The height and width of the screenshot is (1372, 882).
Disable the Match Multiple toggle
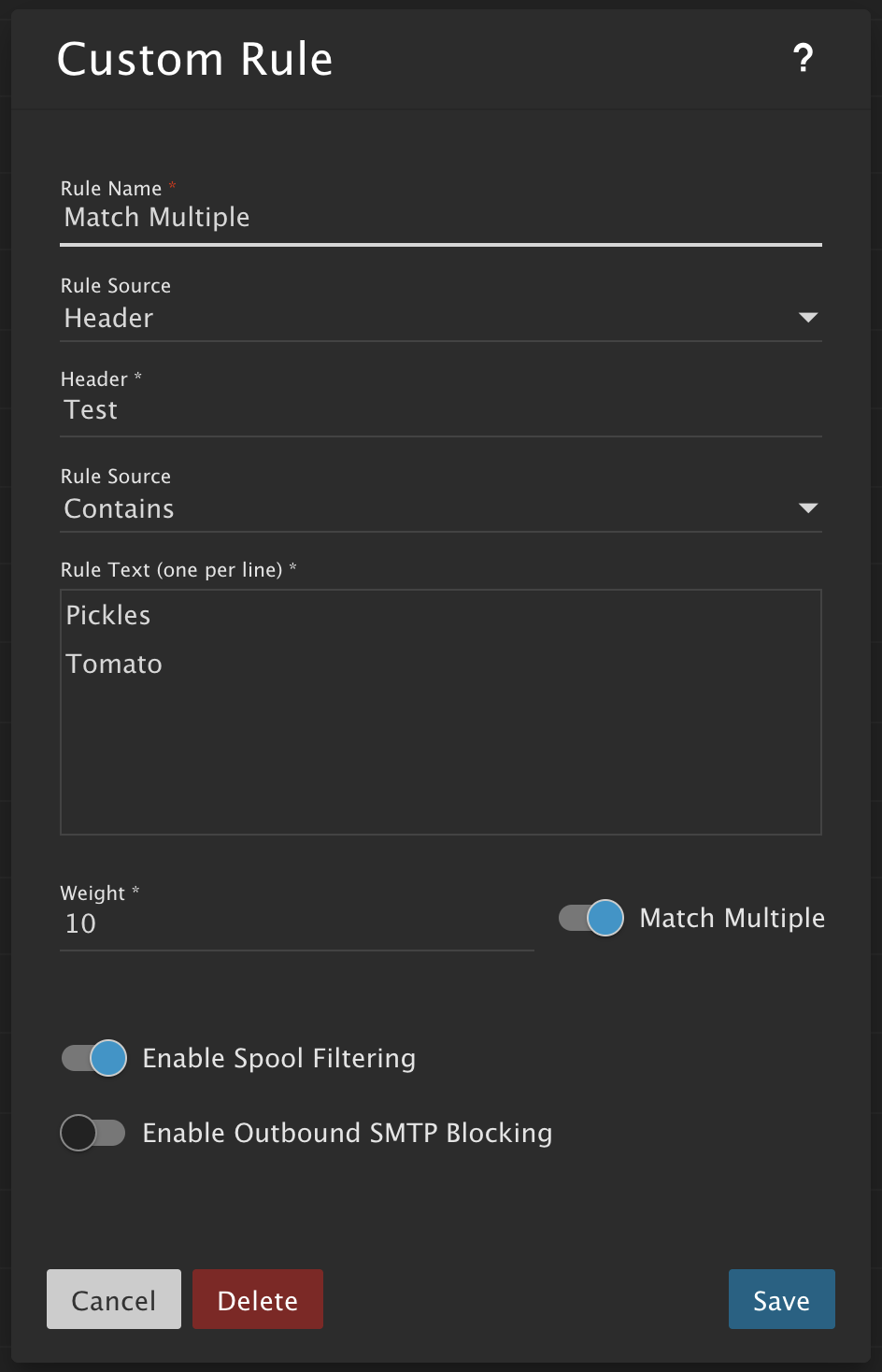591,918
